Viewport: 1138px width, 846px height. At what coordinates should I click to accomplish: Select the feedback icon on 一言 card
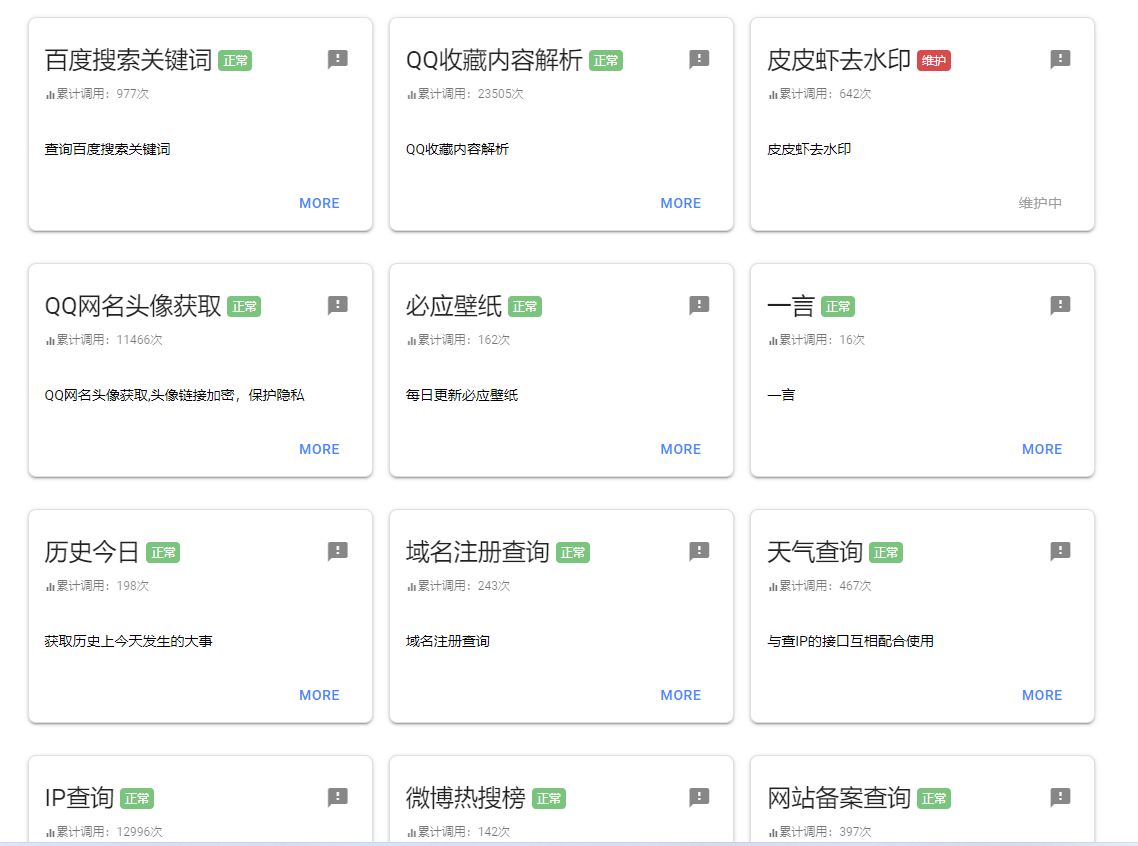[1059, 305]
